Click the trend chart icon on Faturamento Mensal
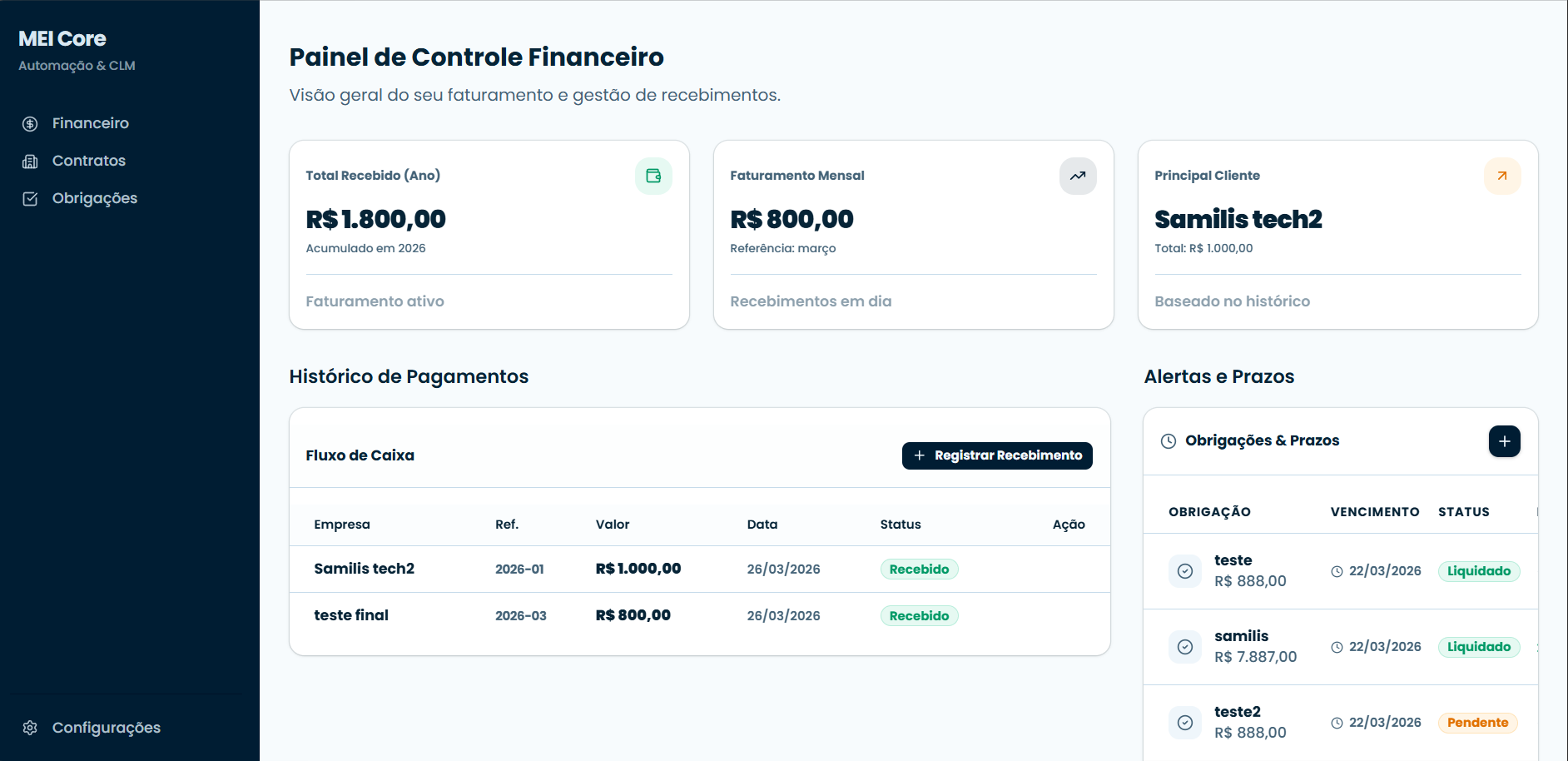This screenshot has width=1568, height=761. pyautogui.click(x=1077, y=176)
